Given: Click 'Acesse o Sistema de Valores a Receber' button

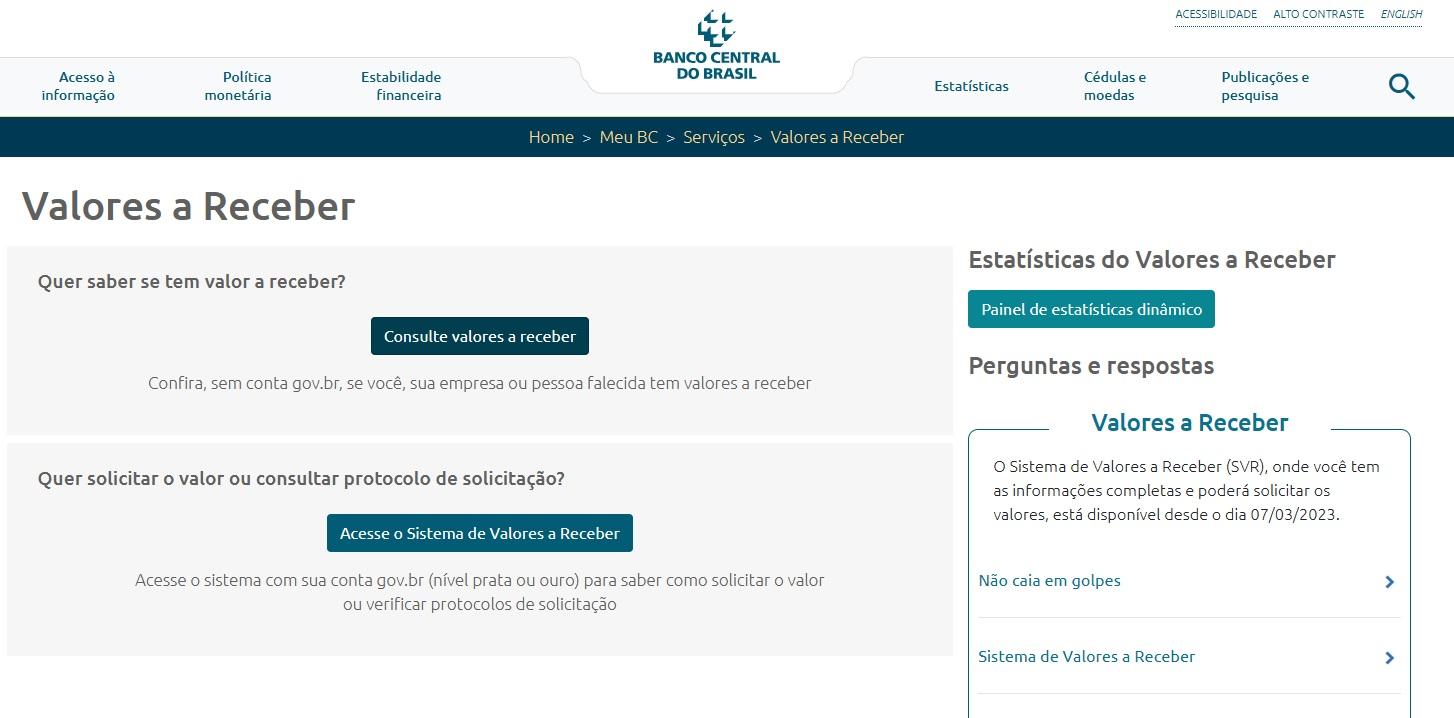Looking at the screenshot, I should [x=479, y=533].
